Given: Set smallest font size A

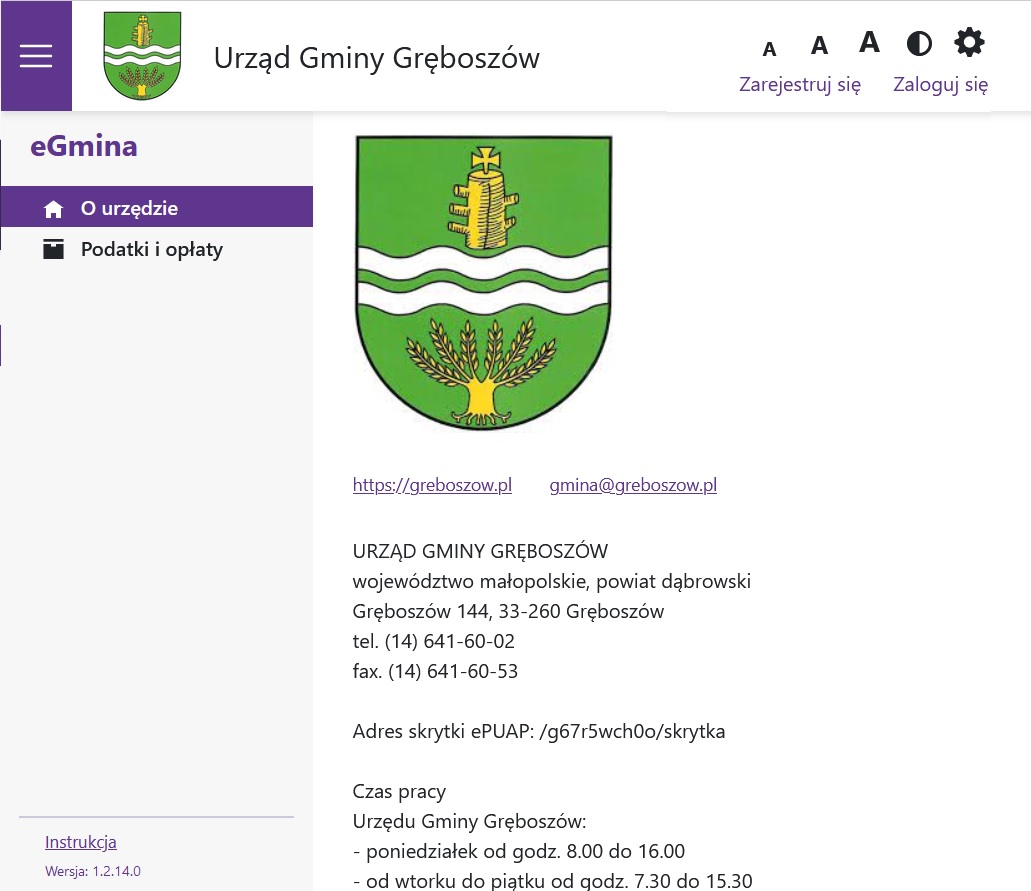Looking at the screenshot, I should point(769,49).
